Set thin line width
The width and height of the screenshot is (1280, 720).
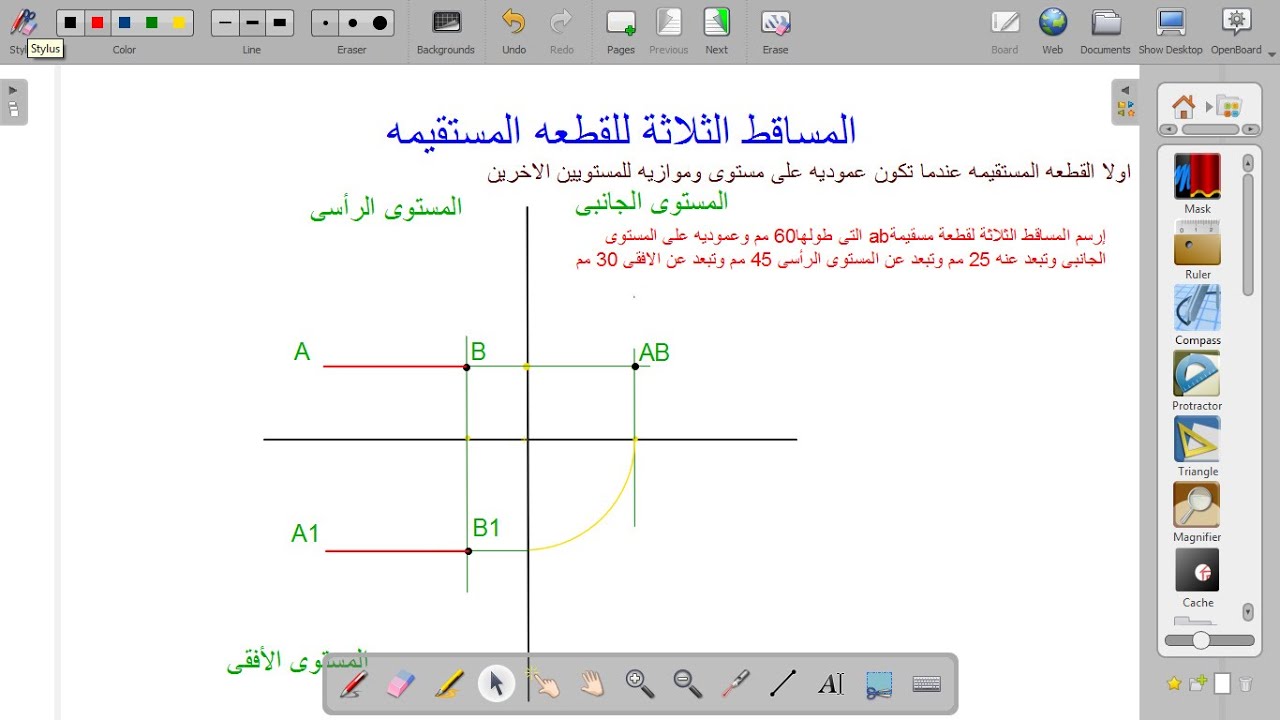225,22
